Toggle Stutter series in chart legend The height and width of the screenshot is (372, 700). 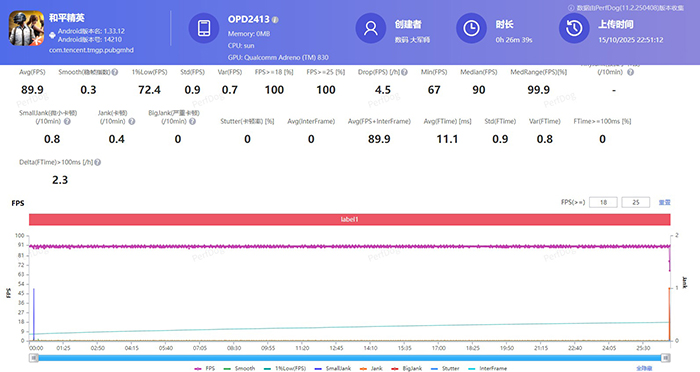(x=445, y=368)
